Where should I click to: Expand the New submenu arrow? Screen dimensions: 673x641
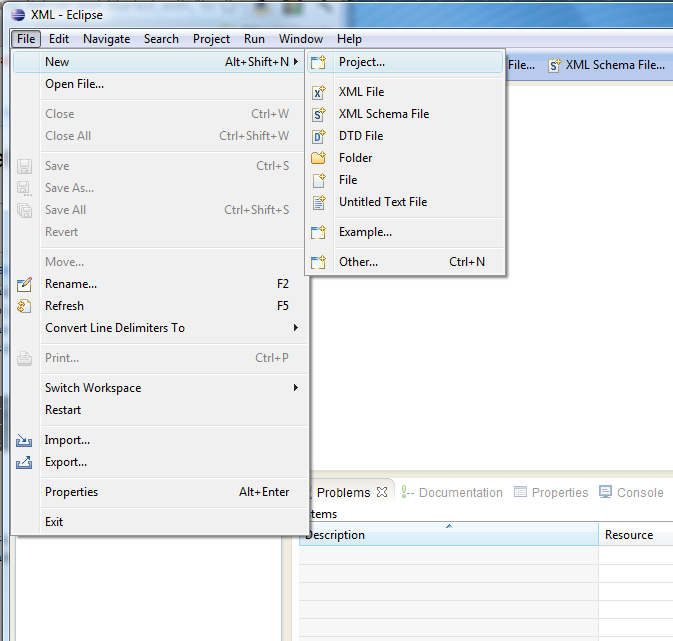(296, 62)
